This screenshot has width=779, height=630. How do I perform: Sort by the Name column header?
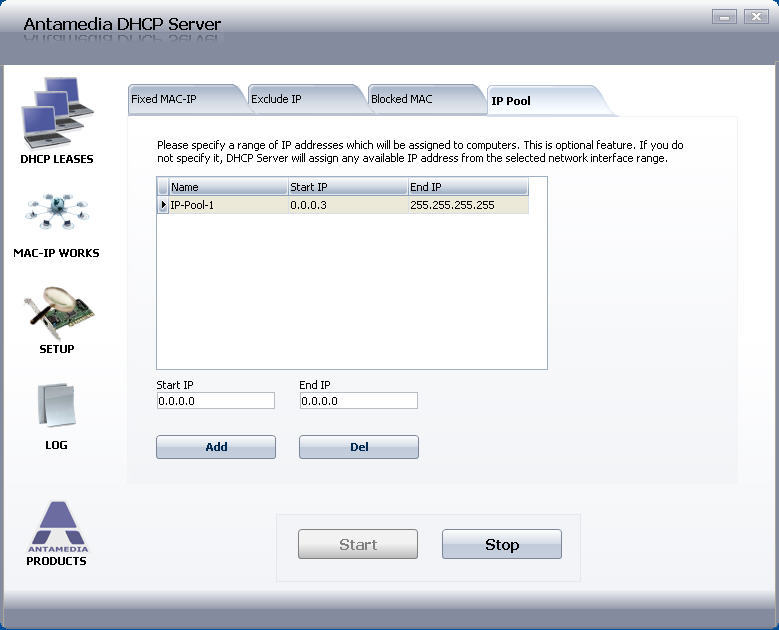point(227,187)
